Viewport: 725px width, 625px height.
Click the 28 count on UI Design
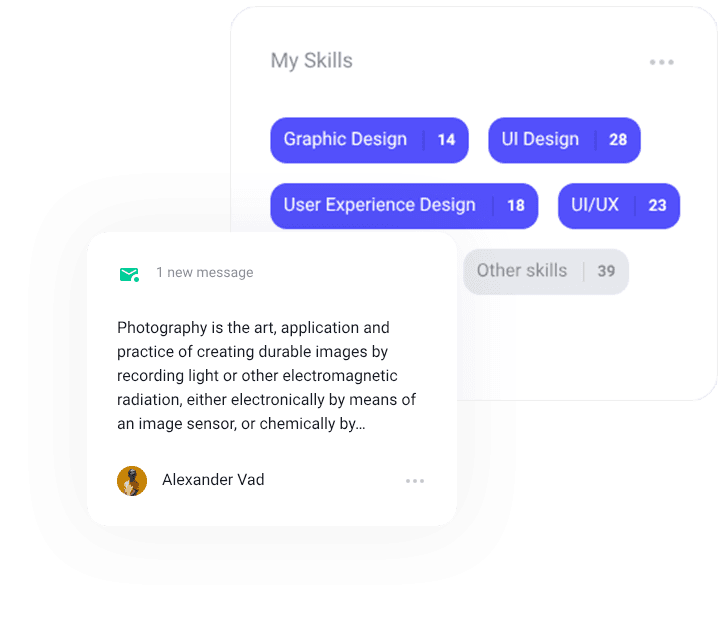tap(618, 140)
